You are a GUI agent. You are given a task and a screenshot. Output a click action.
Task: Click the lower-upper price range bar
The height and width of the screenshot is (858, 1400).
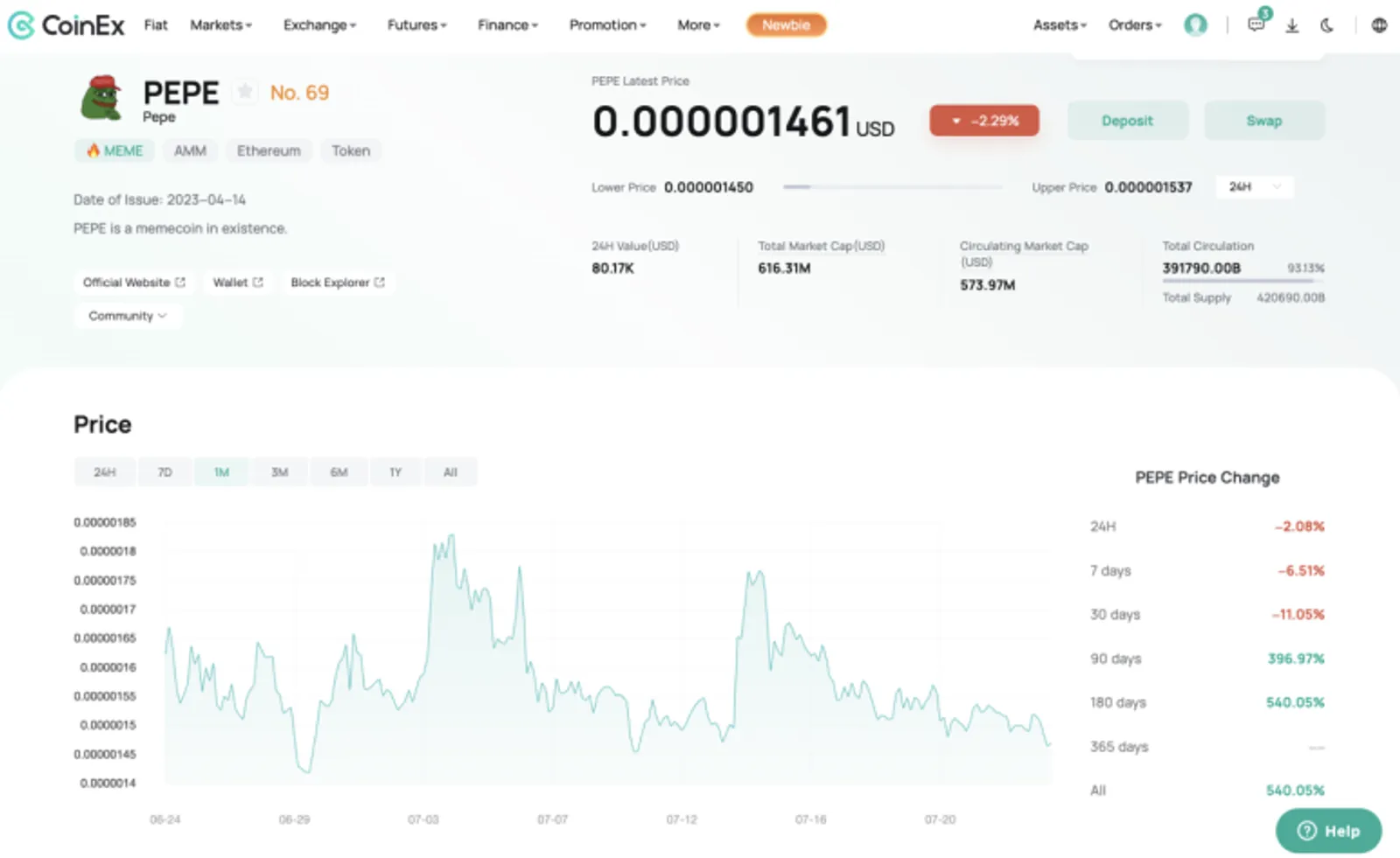click(x=892, y=187)
